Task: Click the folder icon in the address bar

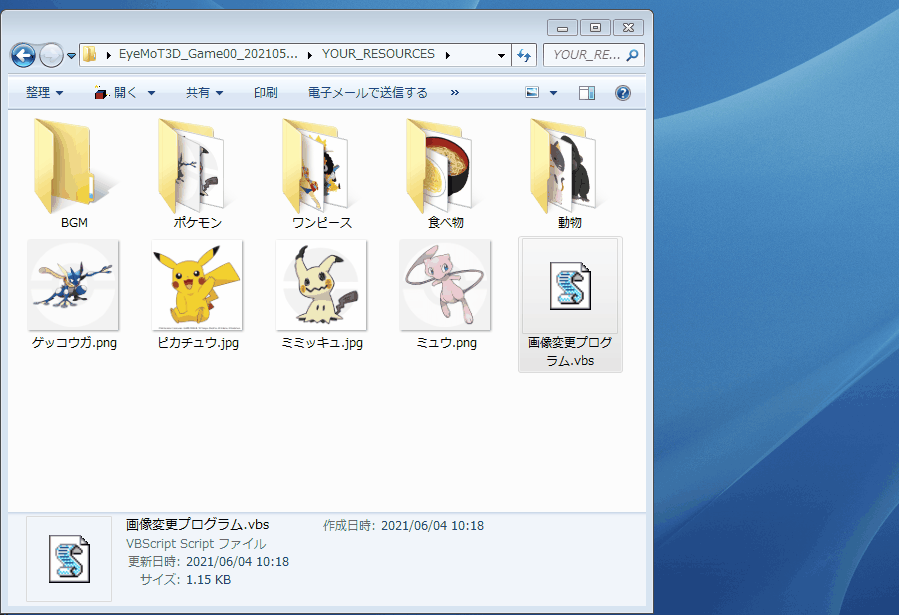Action: pyautogui.click(x=89, y=54)
